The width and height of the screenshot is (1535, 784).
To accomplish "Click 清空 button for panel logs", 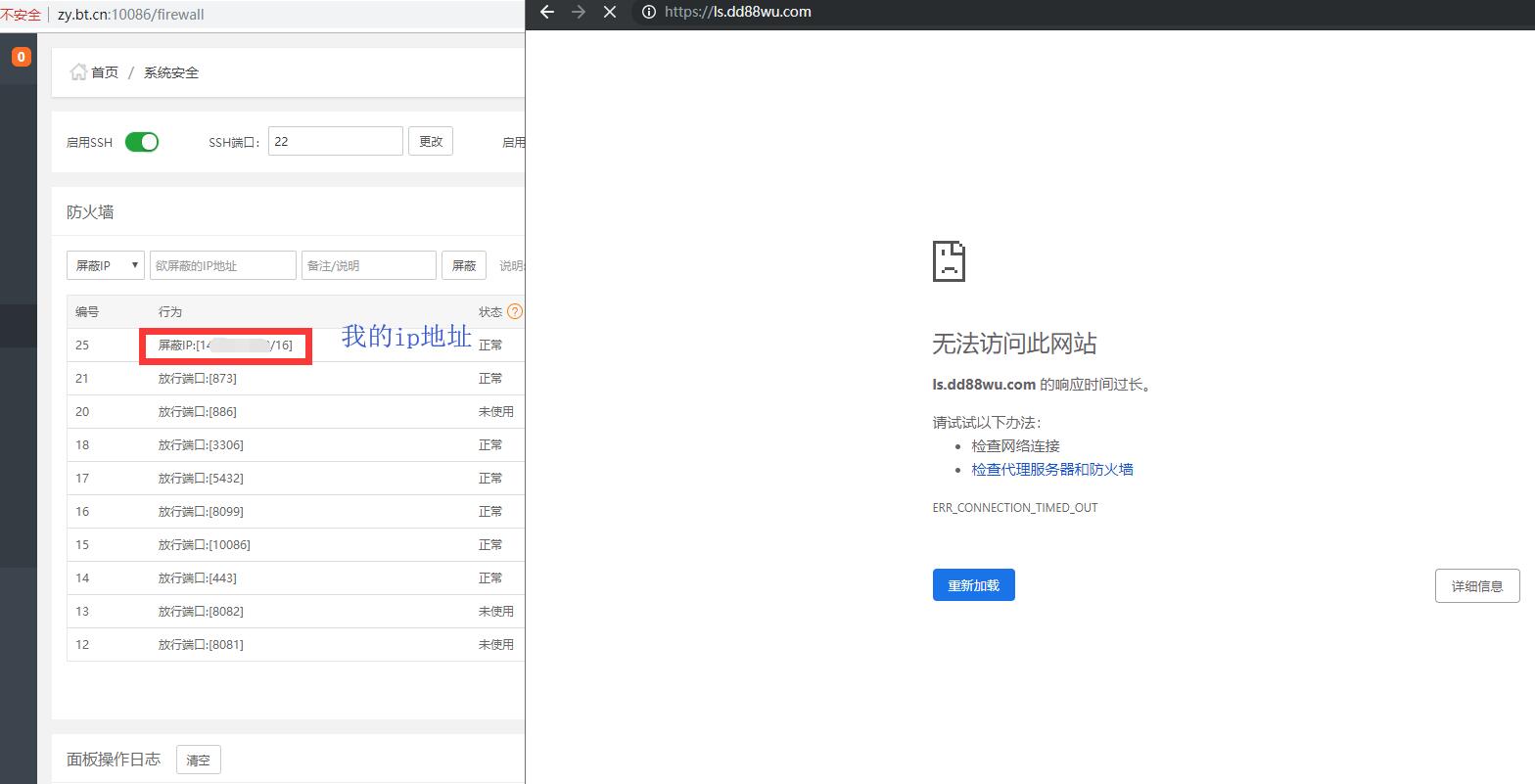I will [198, 761].
